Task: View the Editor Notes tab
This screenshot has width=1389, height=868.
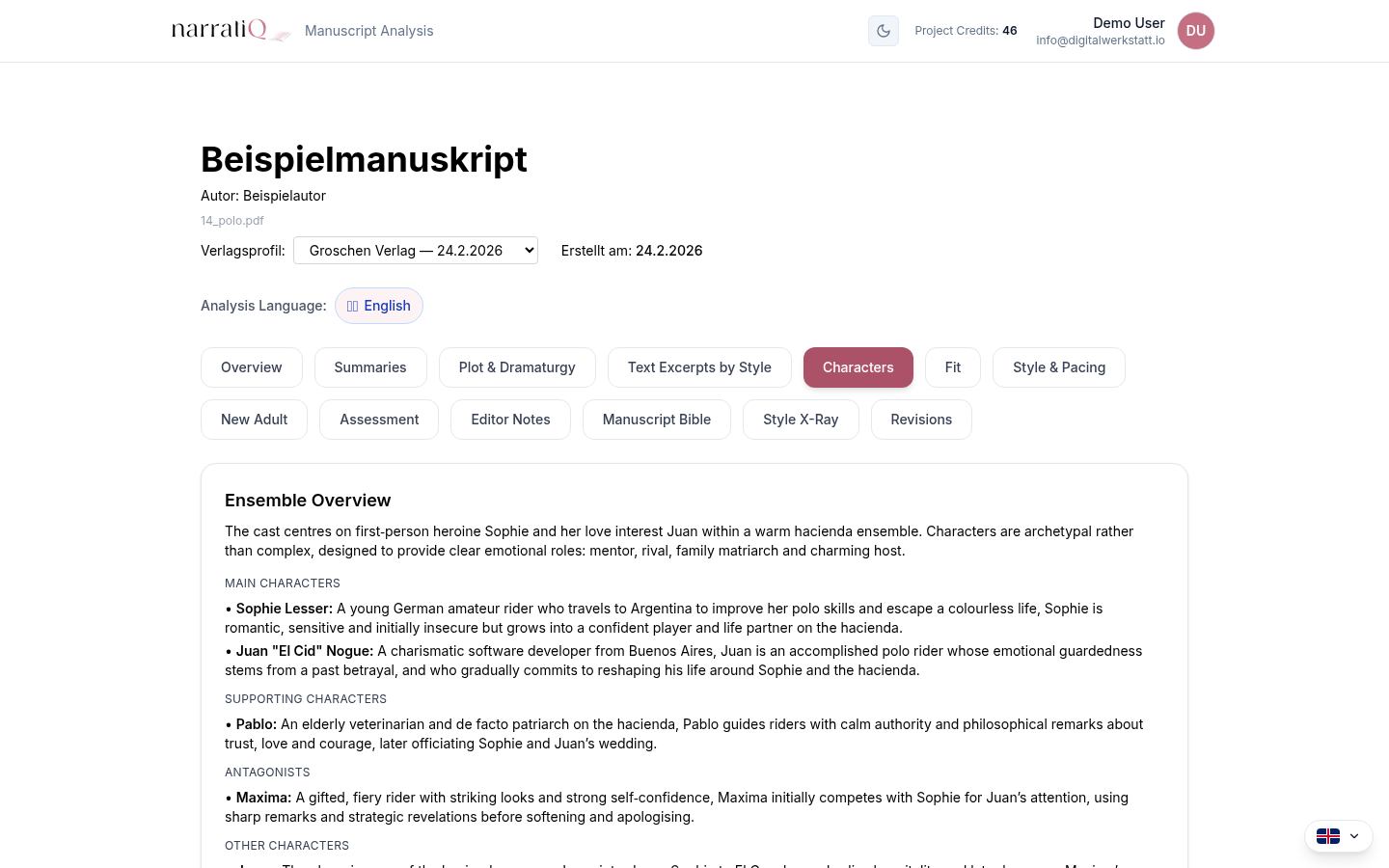Action: pyautogui.click(x=510, y=420)
